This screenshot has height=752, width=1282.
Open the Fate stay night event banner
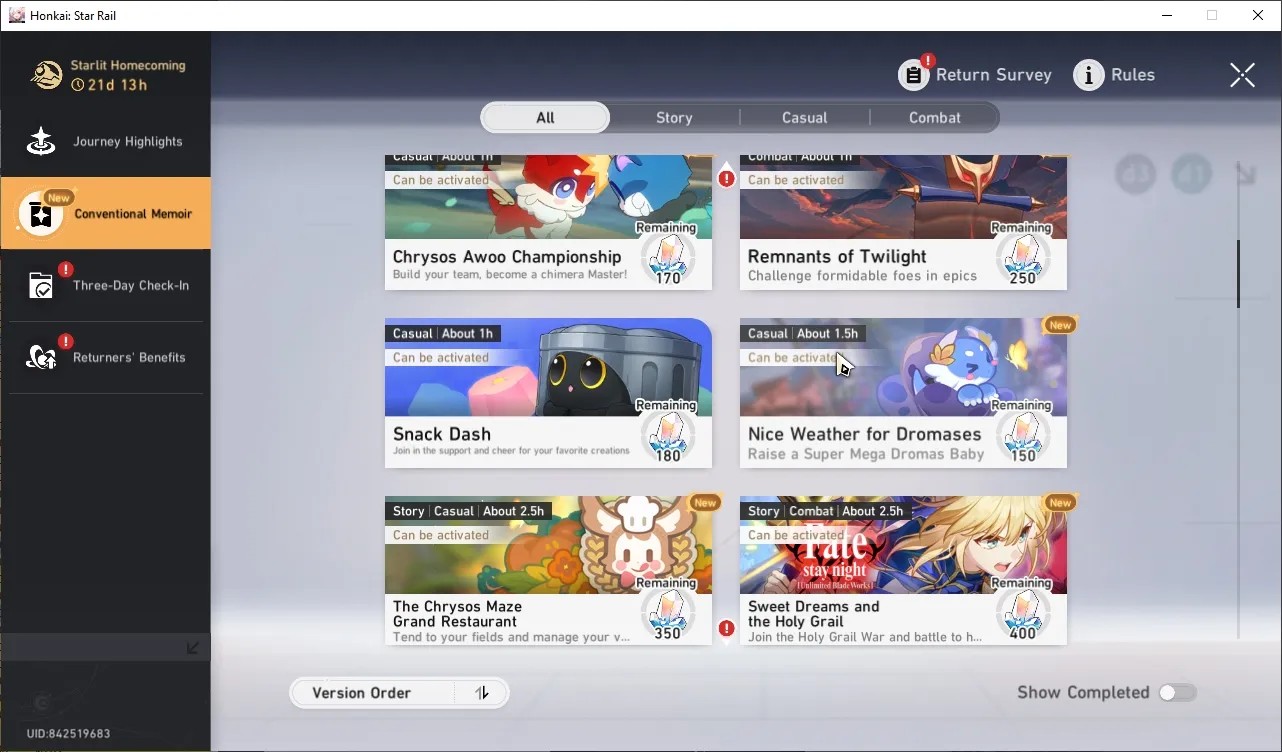(903, 545)
